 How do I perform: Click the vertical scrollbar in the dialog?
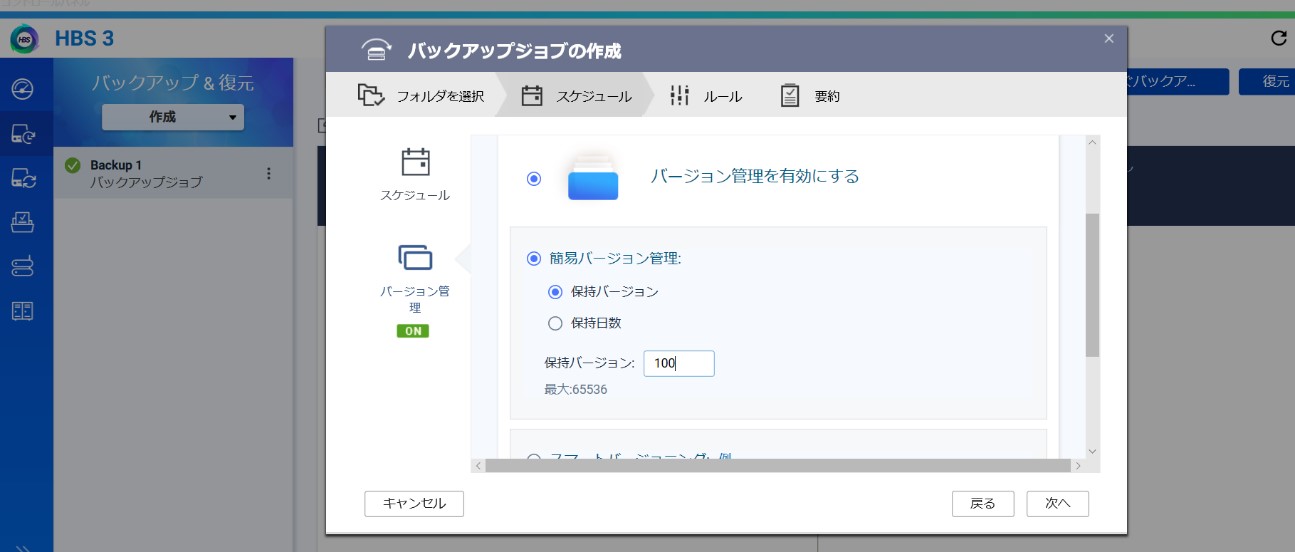(1092, 285)
